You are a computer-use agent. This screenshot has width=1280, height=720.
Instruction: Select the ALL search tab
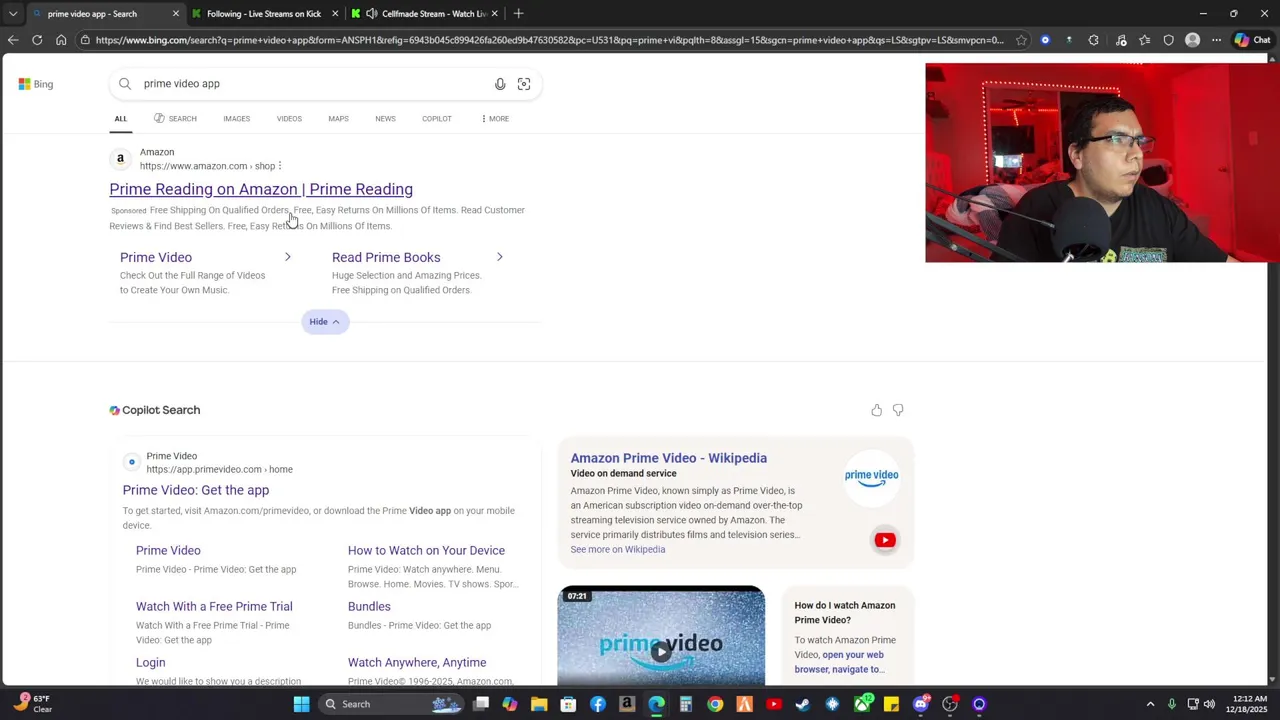coord(120,118)
